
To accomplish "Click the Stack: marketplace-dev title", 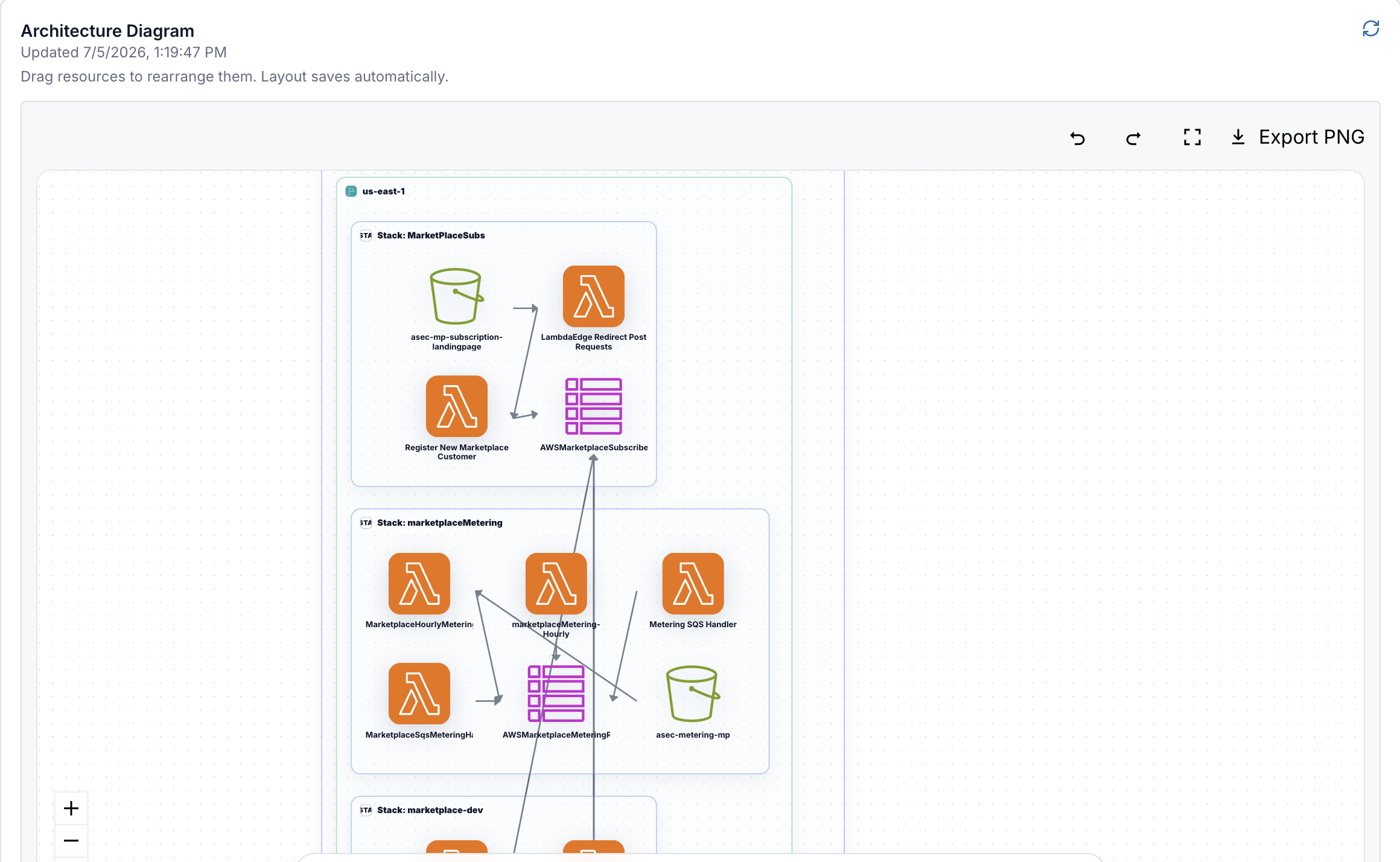I will click(430, 810).
